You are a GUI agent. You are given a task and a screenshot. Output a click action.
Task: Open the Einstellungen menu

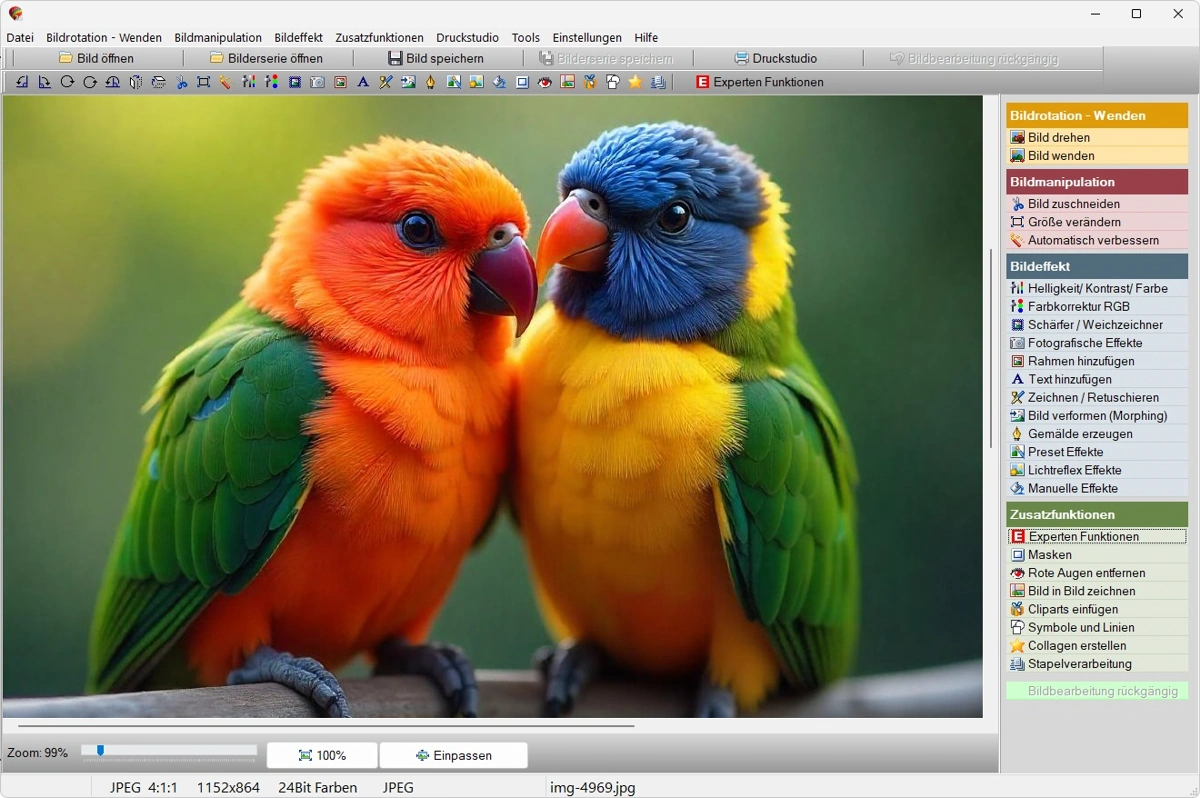tap(587, 37)
